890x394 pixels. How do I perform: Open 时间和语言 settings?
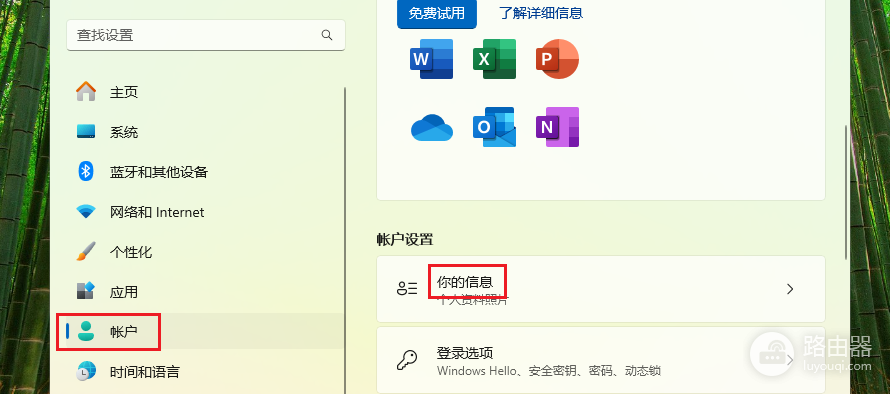click(x=205, y=372)
